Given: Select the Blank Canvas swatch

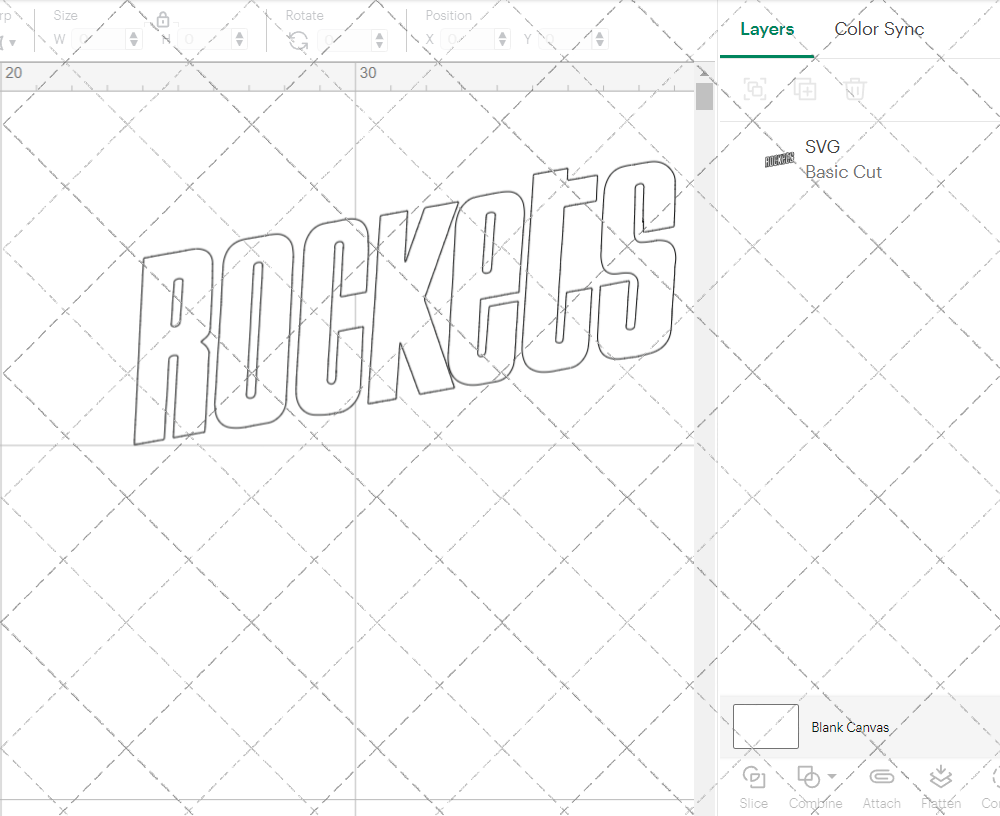Looking at the screenshot, I should point(765,726).
